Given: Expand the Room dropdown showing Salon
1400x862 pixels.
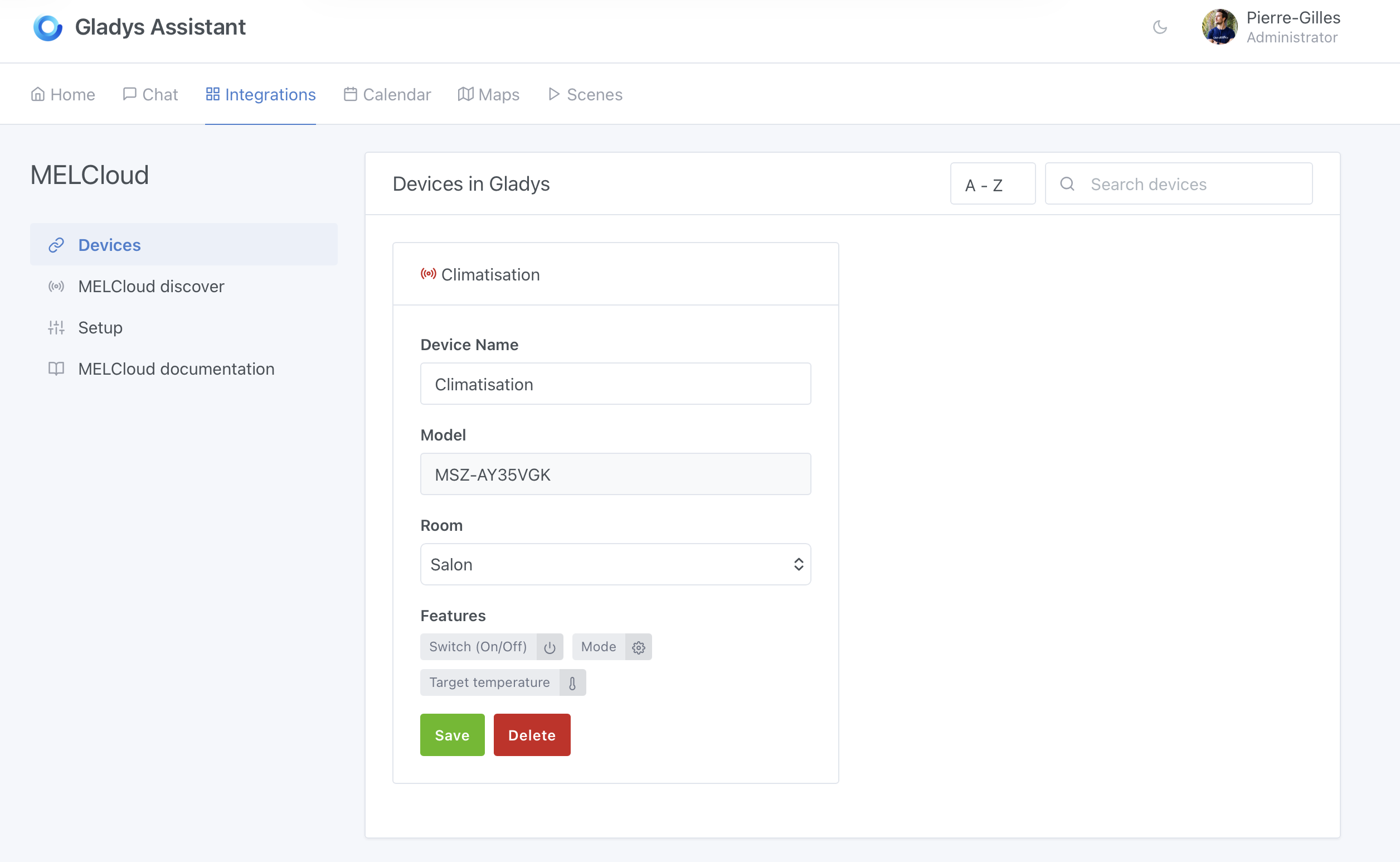Looking at the screenshot, I should 615,564.
